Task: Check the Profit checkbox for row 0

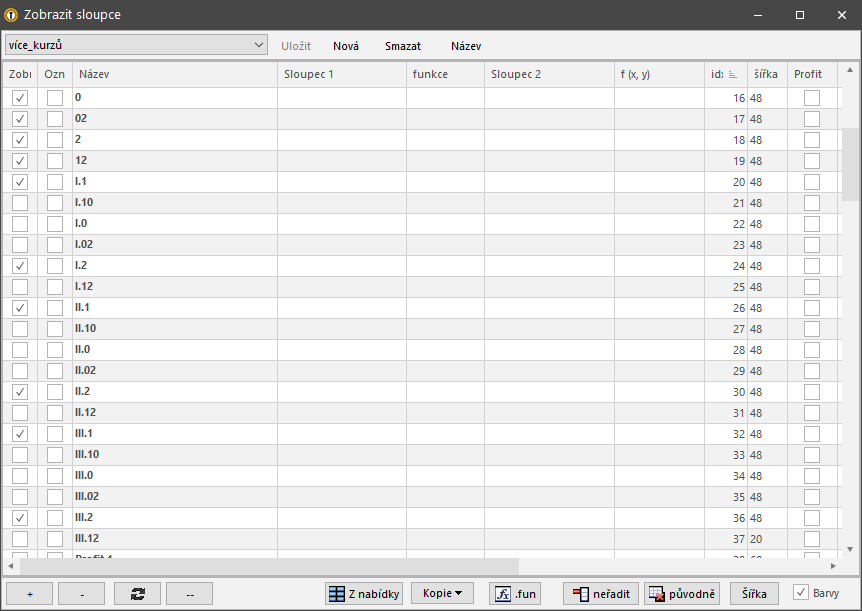Action: (812, 98)
